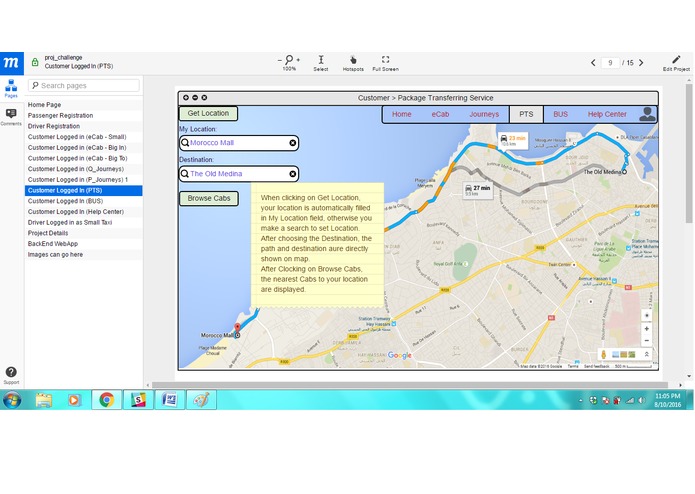Image resolution: width=695 pixels, height=494 pixels.
Task: Open BackEnd WebApp page
Action: click(83, 244)
